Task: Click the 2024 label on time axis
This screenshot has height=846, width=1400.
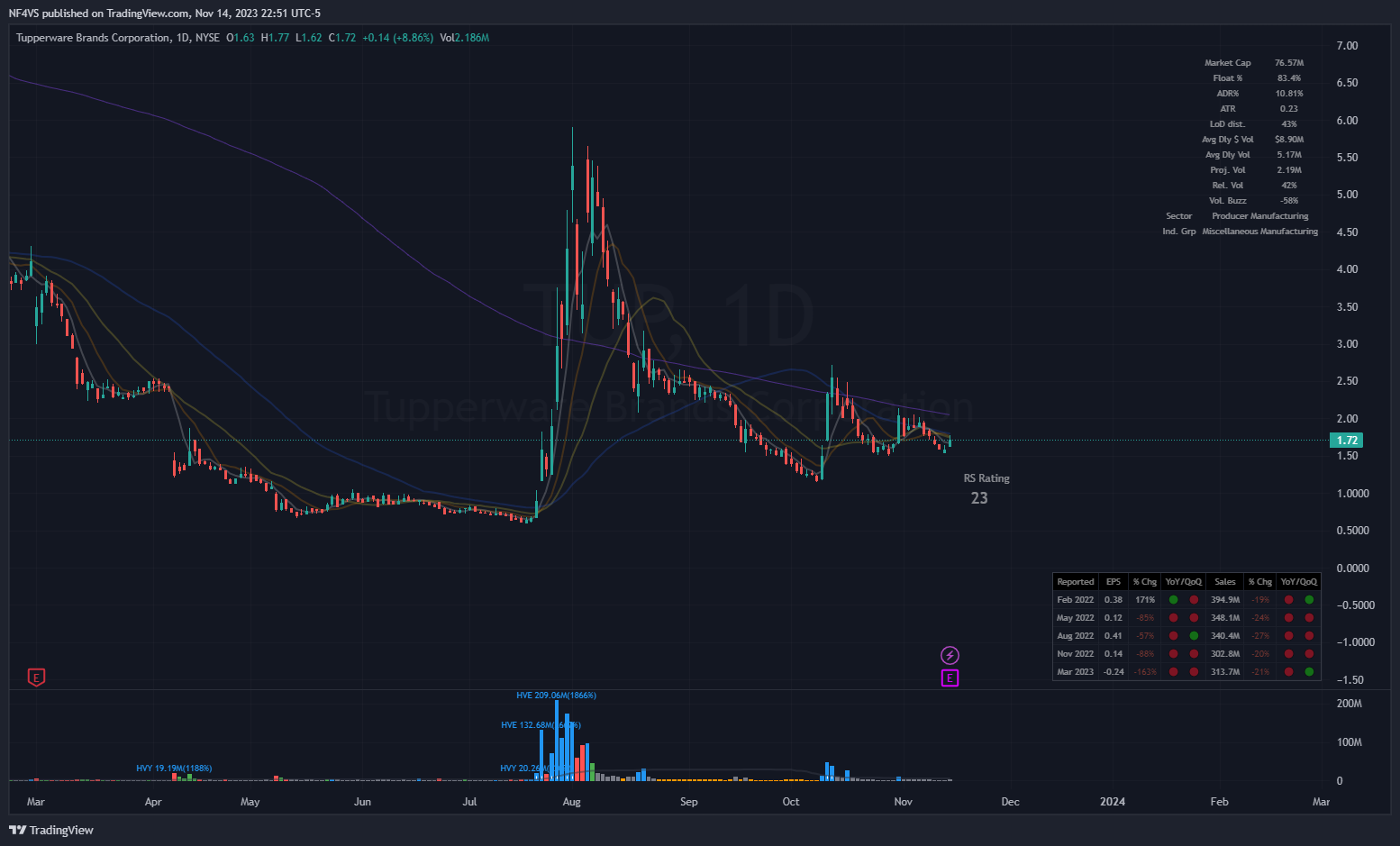Action: [1113, 802]
